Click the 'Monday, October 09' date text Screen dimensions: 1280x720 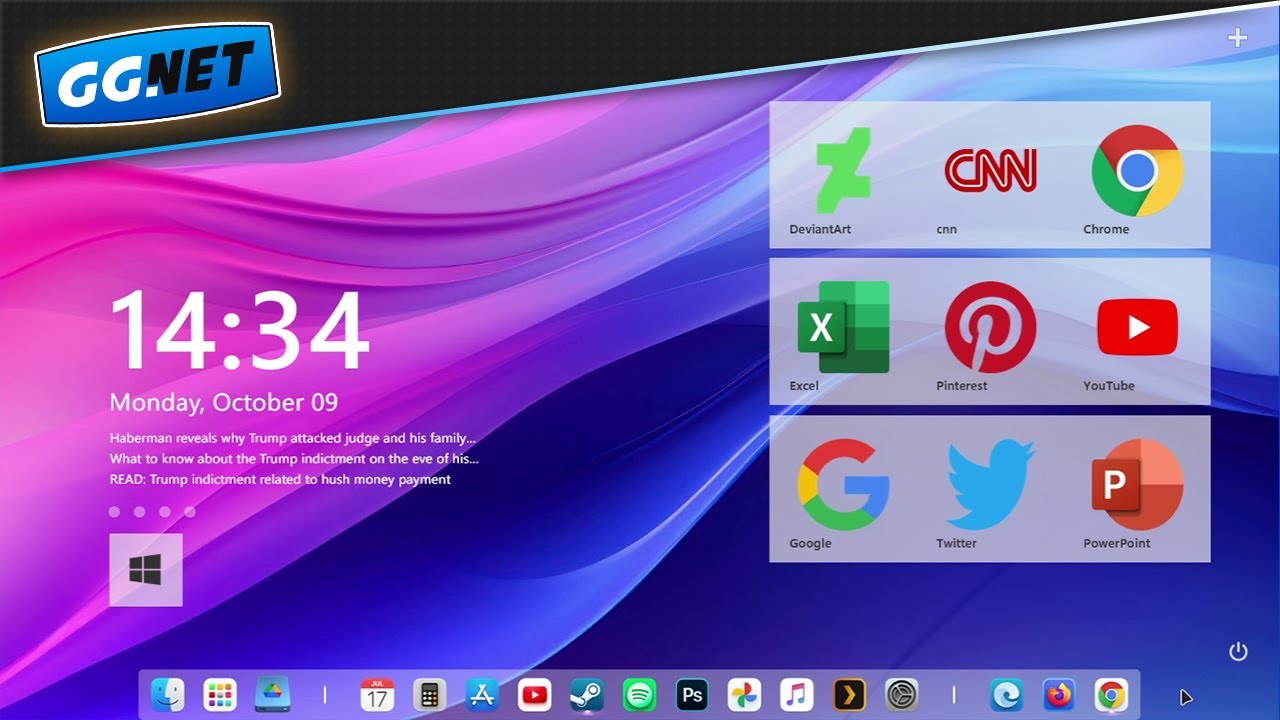(x=224, y=403)
